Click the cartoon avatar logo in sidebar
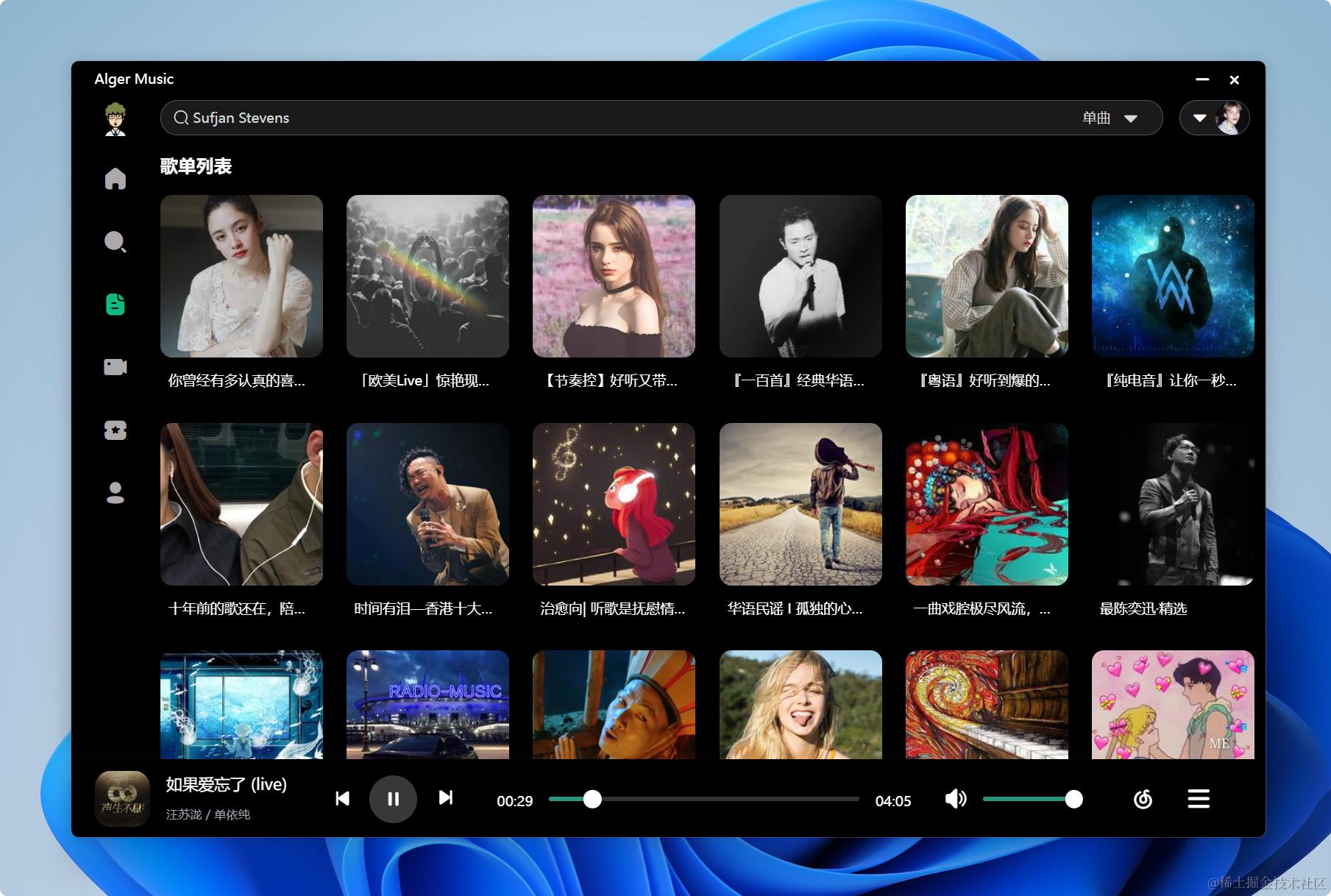Viewport: 1331px width, 896px height. point(116,118)
